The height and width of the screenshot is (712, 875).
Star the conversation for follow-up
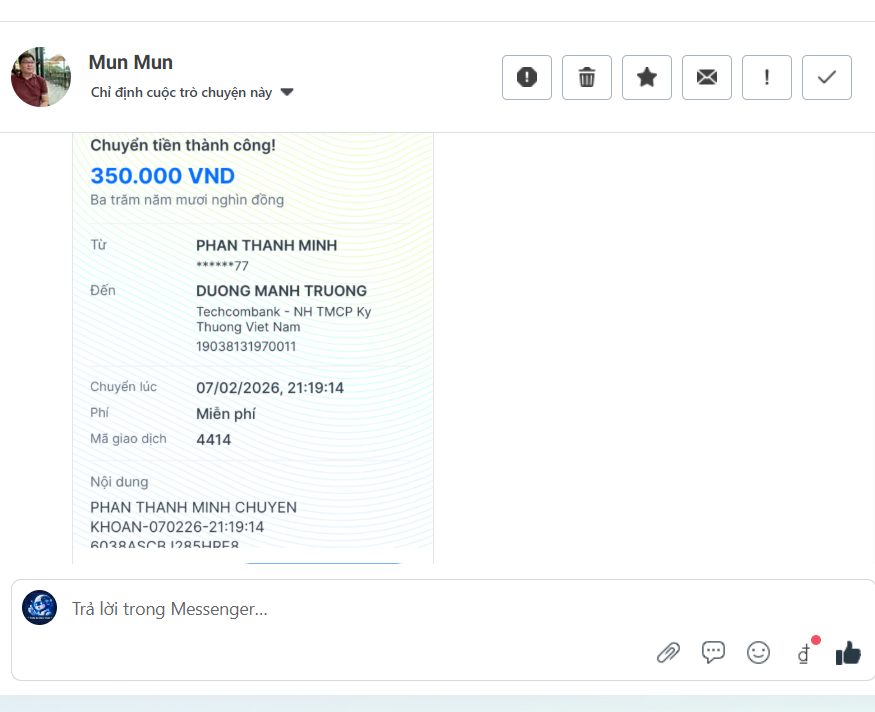pyautogui.click(x=646, y=77)
